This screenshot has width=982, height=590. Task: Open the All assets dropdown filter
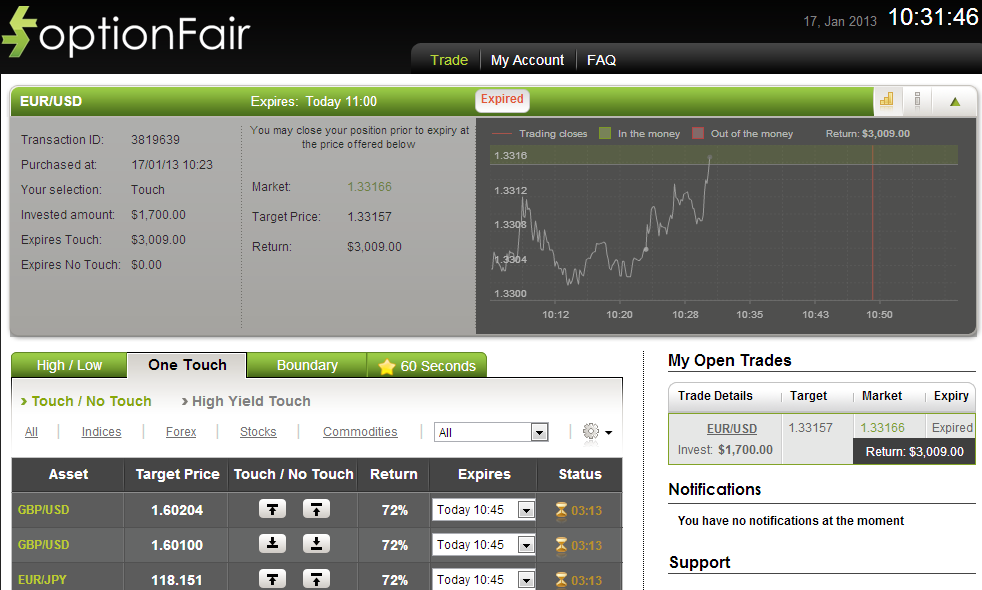pos(490,431)
